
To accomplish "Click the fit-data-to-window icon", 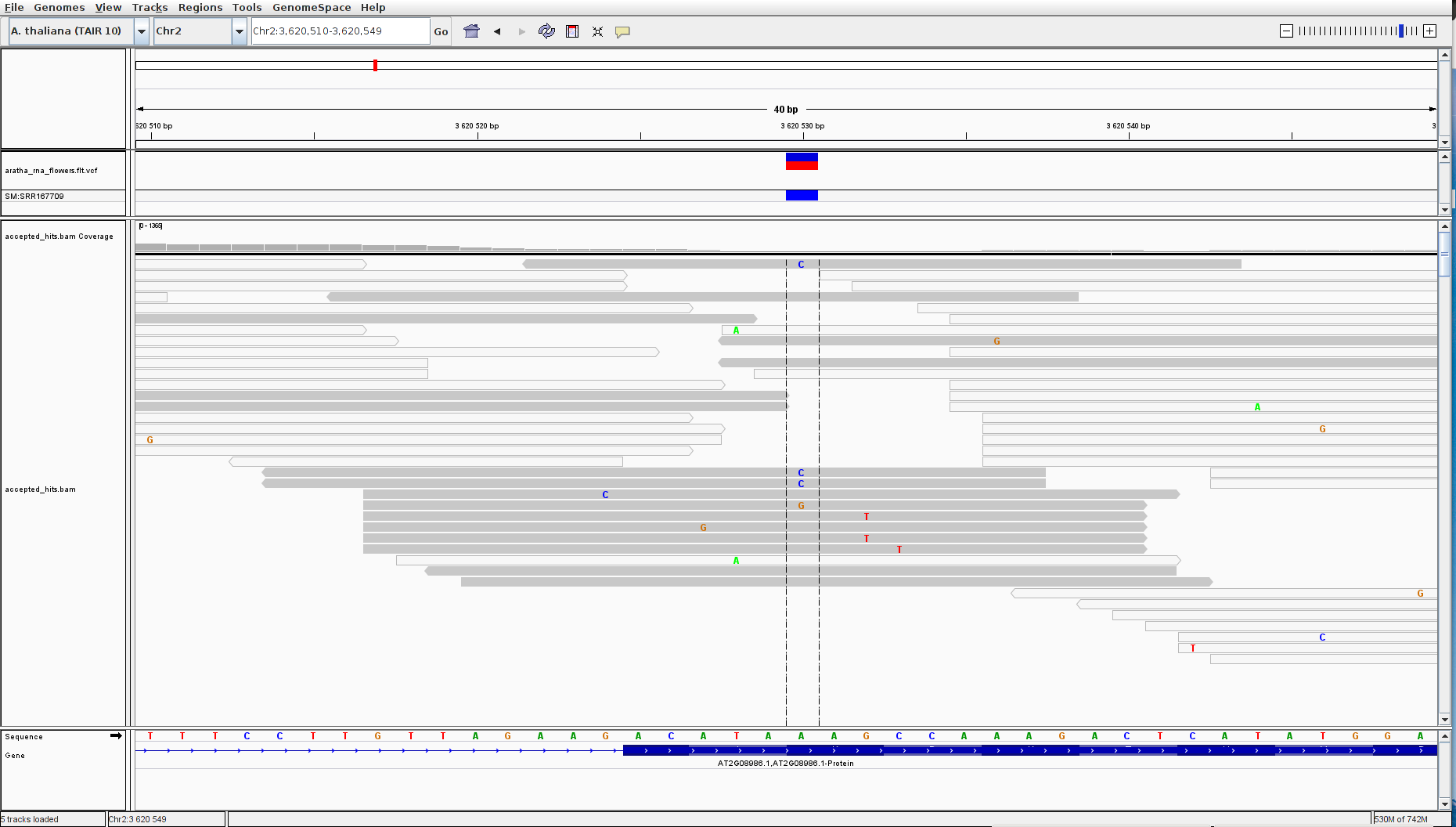I will pos(597,31).
